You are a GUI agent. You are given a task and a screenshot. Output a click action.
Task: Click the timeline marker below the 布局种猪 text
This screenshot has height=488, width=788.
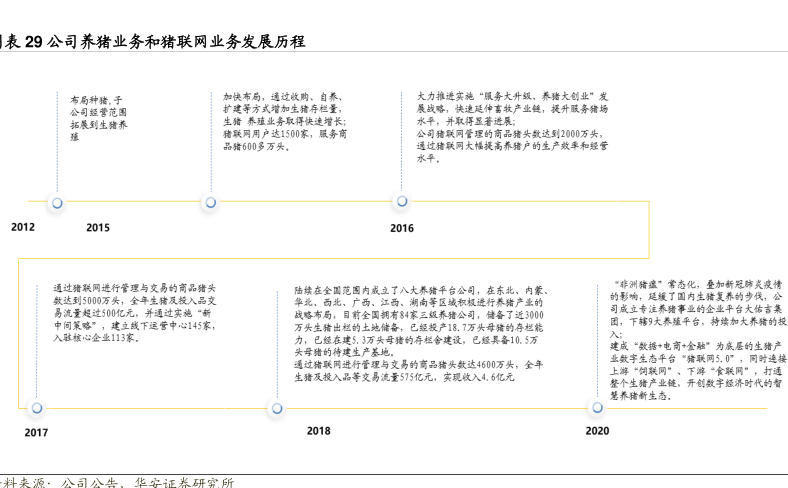pyautogui.click(x=57, y=202)
